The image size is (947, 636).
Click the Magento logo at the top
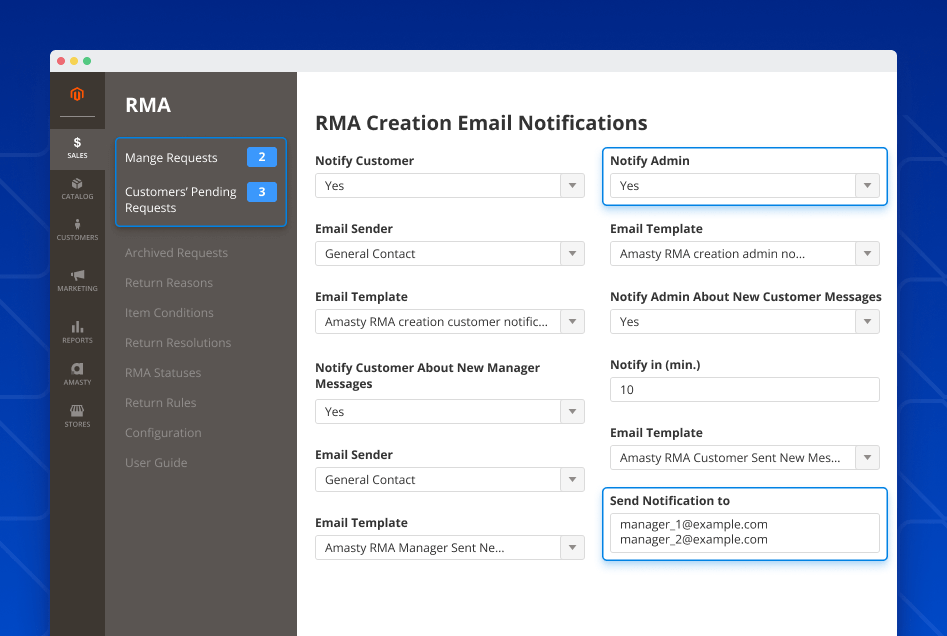point(77,93)
